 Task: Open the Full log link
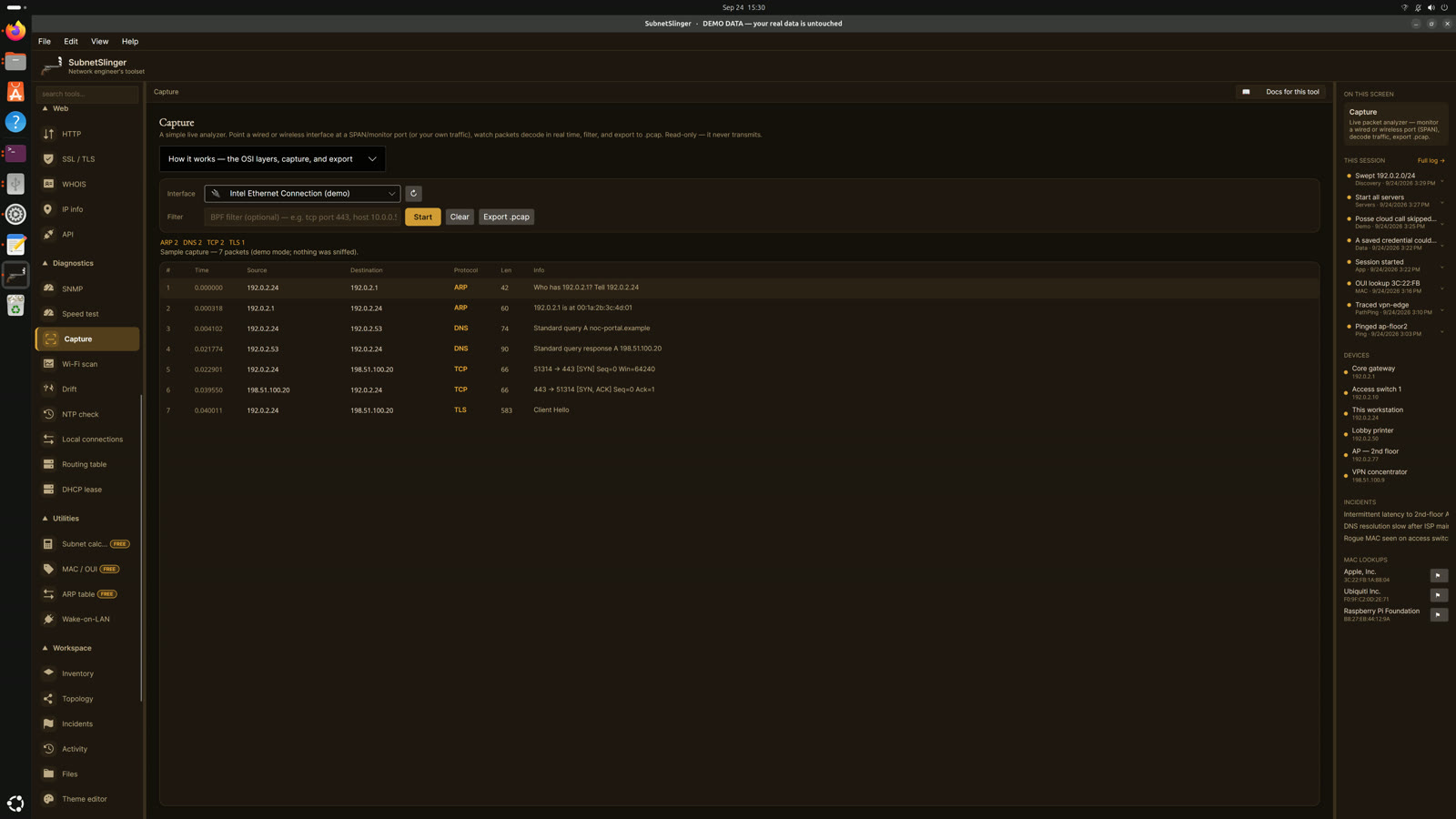click(x=1431, y=160)
